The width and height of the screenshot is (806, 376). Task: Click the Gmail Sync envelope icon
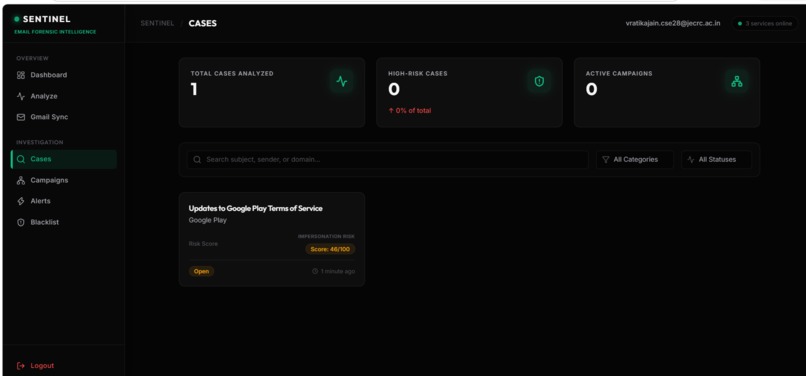pyautogui.click(x=21, y=117)
